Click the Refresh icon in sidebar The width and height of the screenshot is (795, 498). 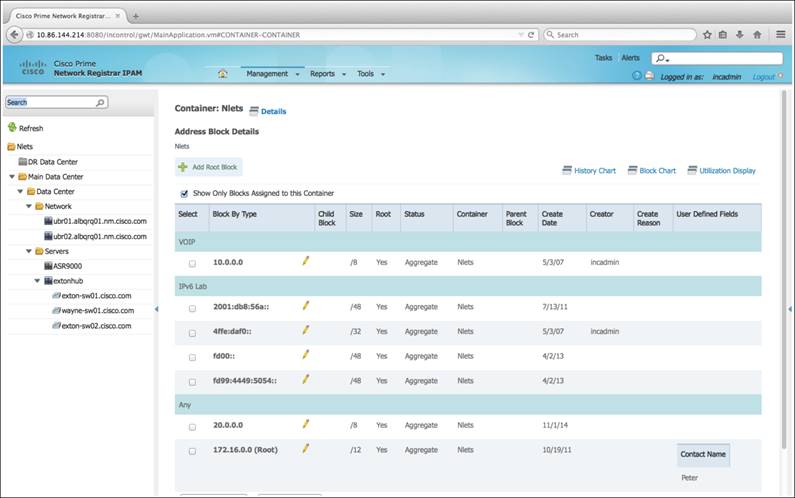(x=12, y=128)
